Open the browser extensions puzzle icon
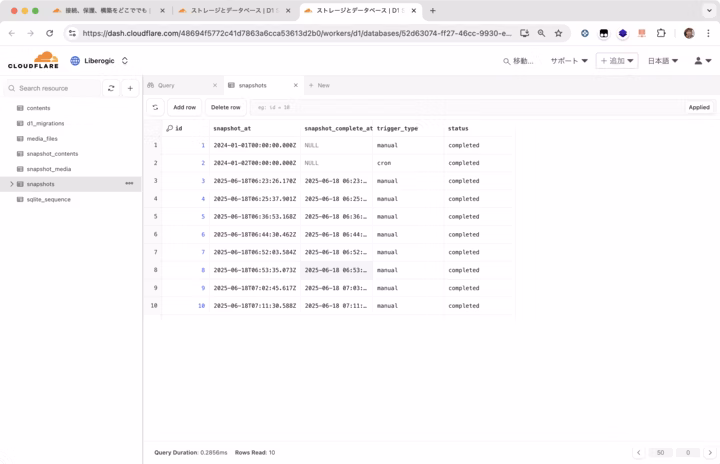The image size is (720, 464). [x=661, y=33]
